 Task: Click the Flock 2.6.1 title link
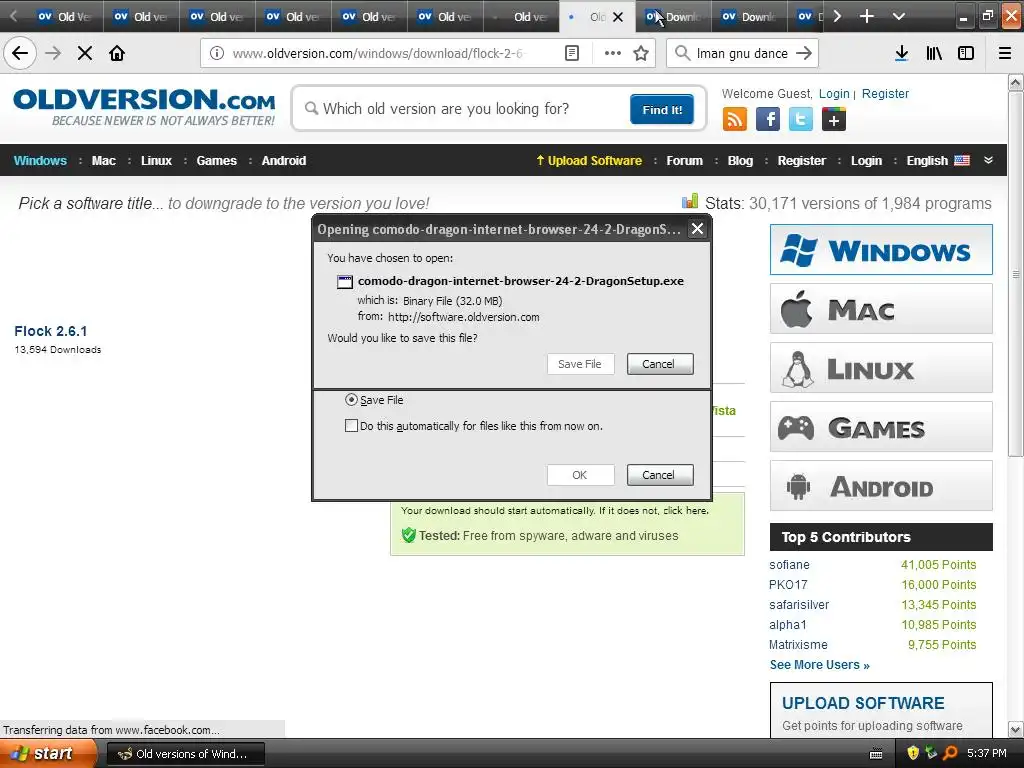tap(51, 331)
